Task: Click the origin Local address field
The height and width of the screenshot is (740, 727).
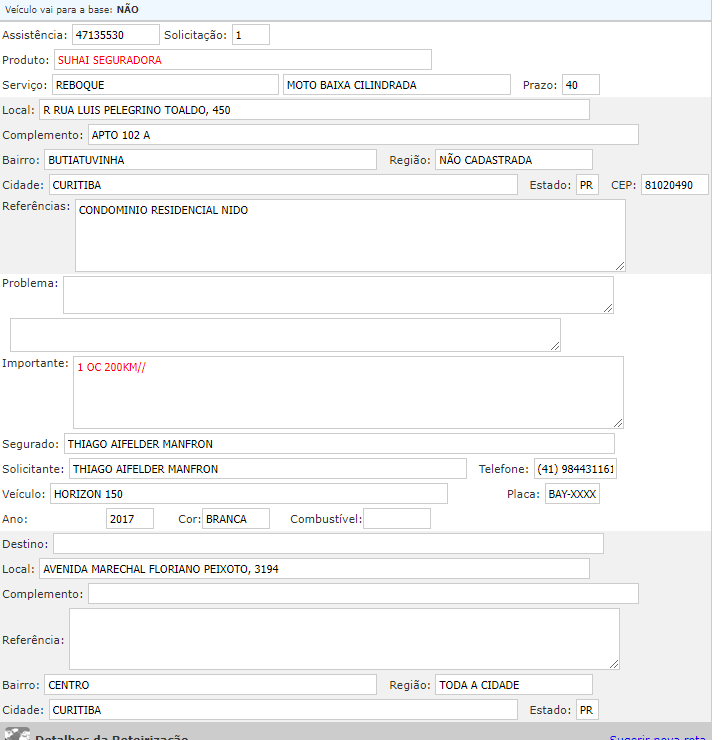Action: pos(314,110)
